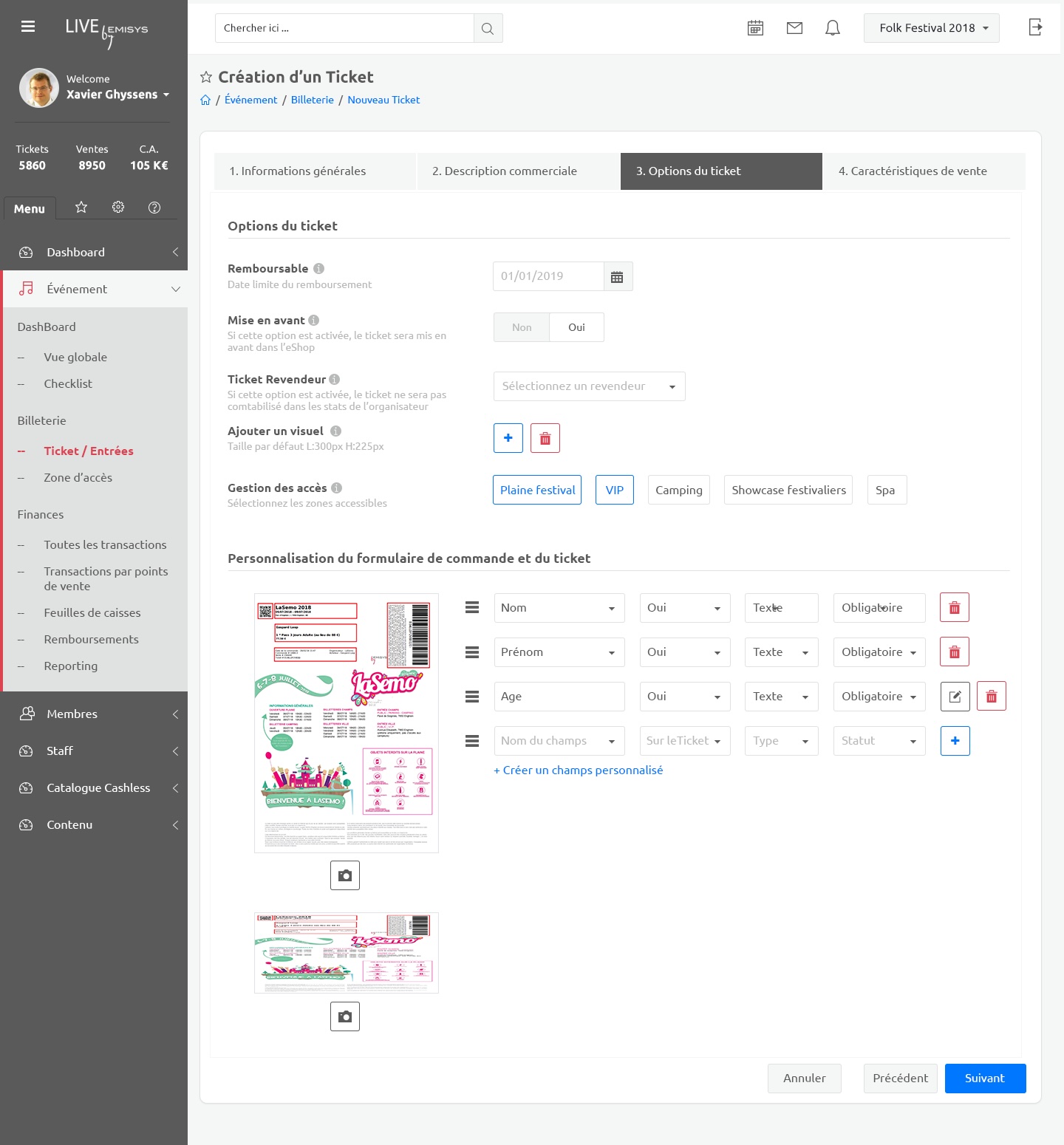Grab the reorder handle of the Nom row

pyautogui.click(x=472, y=608)
